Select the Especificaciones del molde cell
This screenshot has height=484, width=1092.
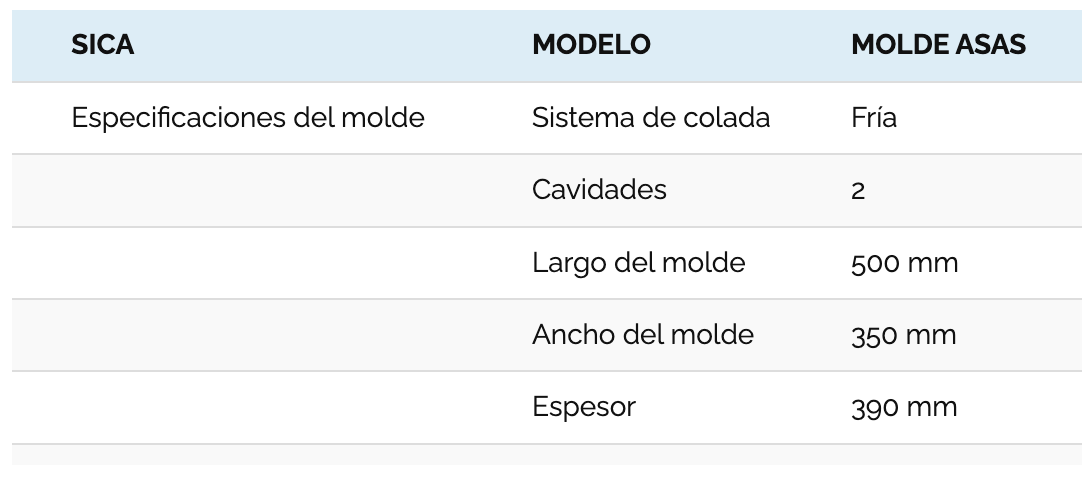[248, 118]
